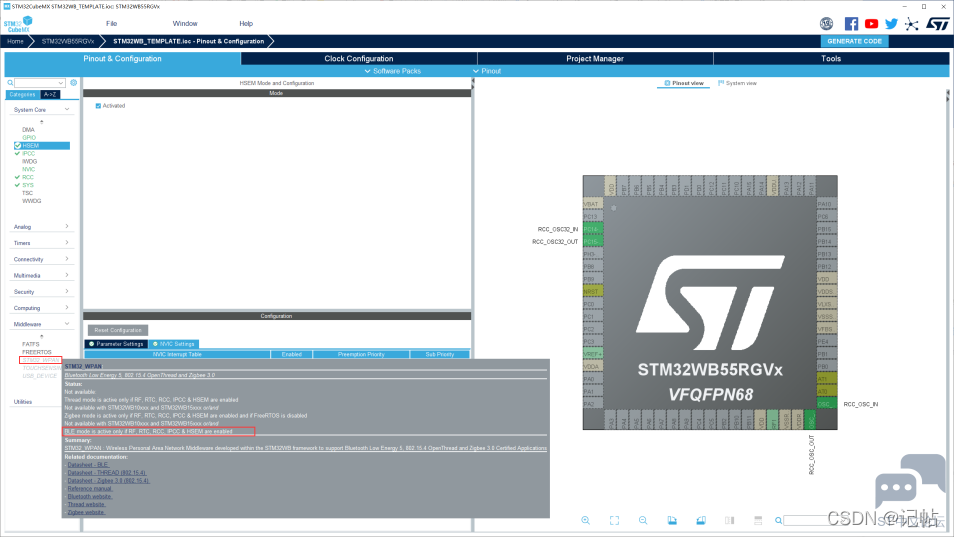Open the Window menu
The image size is (954, 537).
(185, 24)
